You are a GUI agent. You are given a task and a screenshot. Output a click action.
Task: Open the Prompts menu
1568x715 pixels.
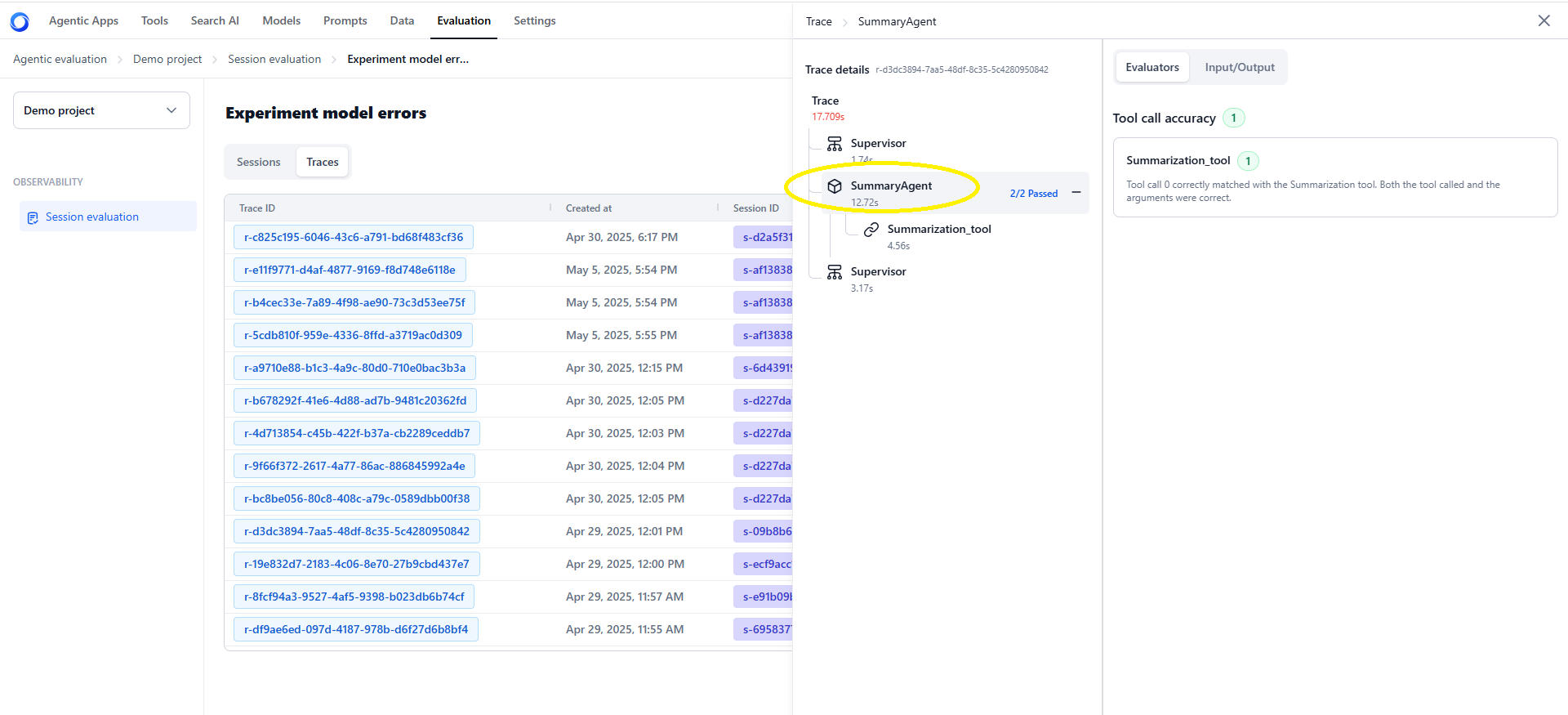[x=345, y=20]
